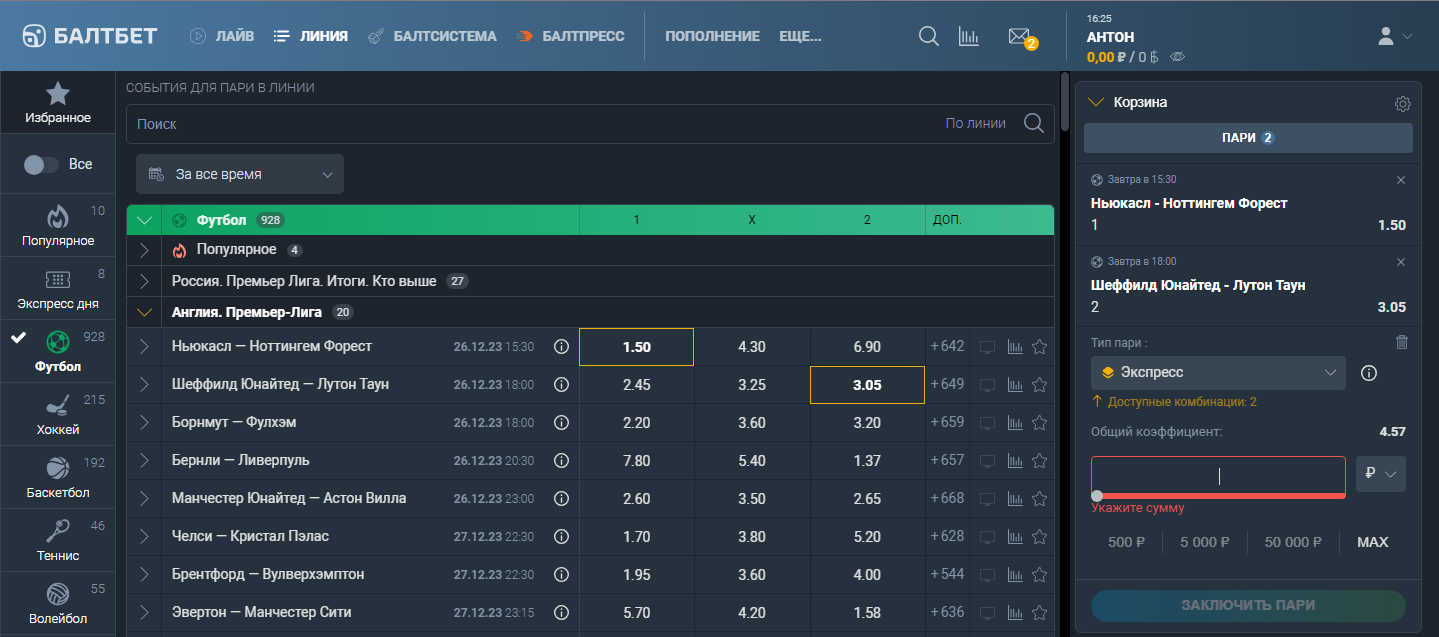Toggle the 'Все' sports switch
1439x637 pixels.
pyautogui.click(x=42, y=165)
